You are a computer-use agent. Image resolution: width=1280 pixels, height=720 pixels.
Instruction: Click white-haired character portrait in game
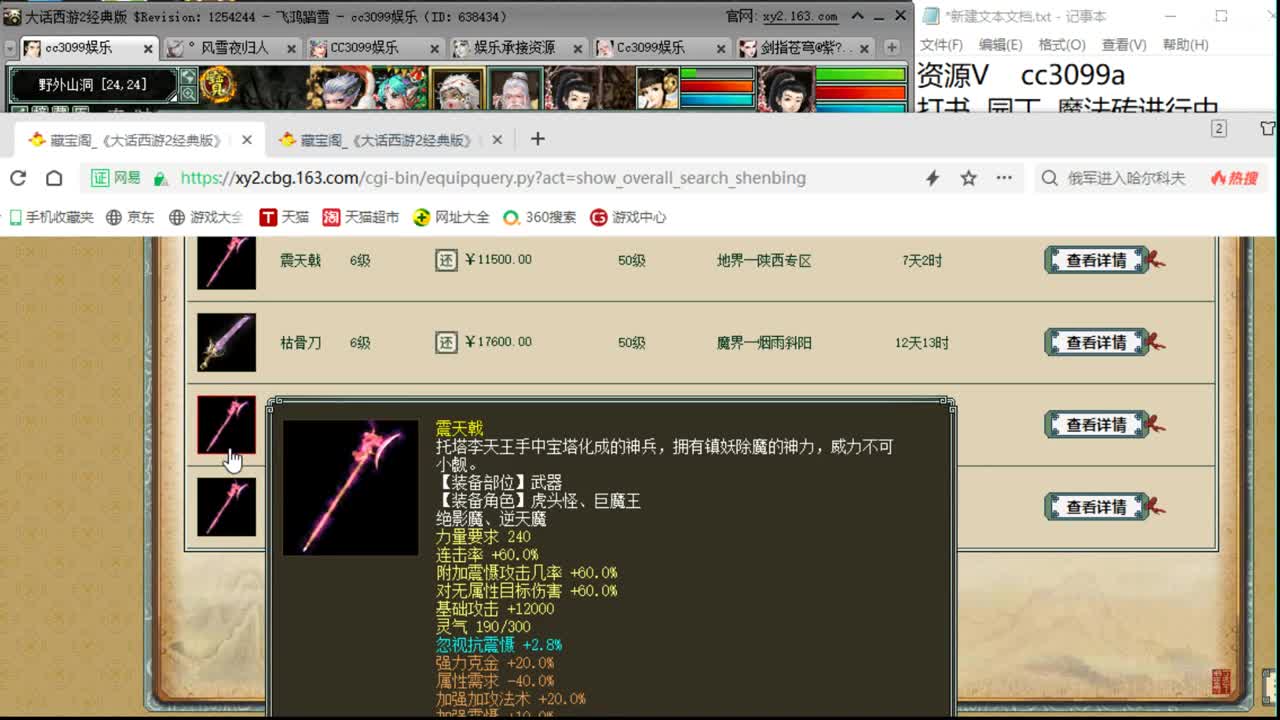tap(457, 88)
